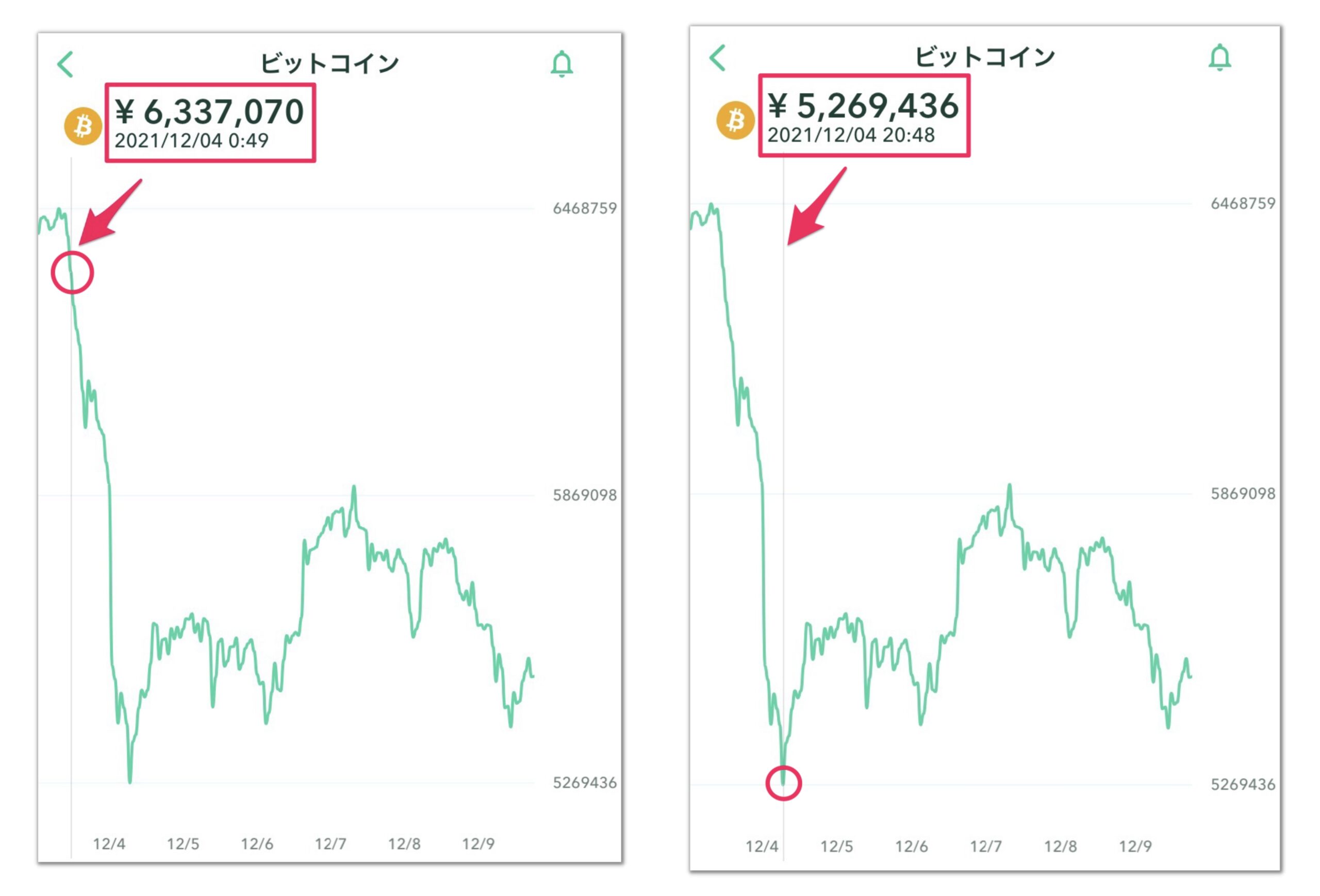The width and height of the screenshot is (1320, 896).
Task: Tap the back chevron in the right panel
Action: point(718,58)
